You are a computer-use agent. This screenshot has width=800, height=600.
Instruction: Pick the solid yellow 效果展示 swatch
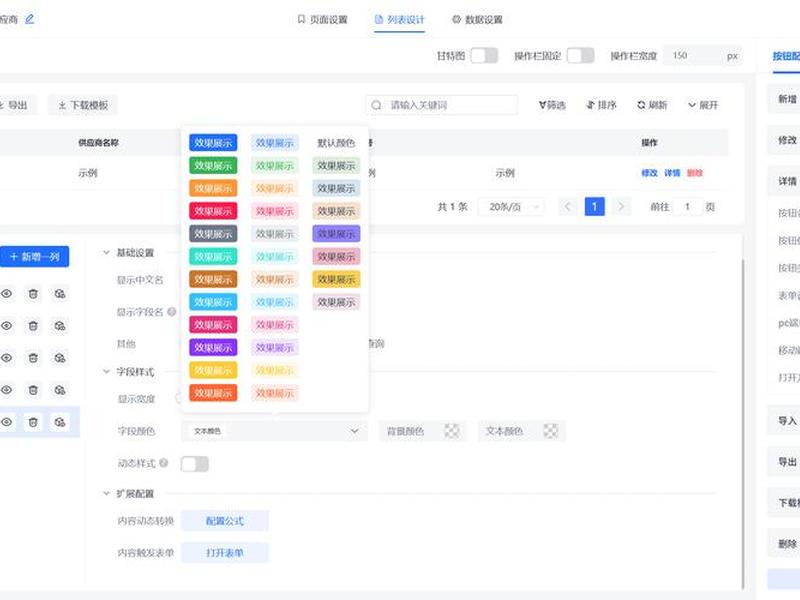coord(213,370)
